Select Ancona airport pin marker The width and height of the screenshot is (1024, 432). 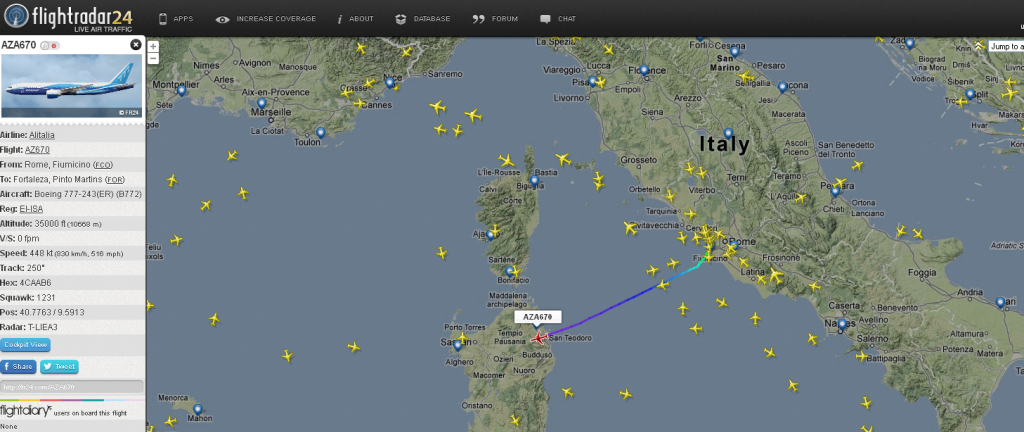(x=782, y=87)
